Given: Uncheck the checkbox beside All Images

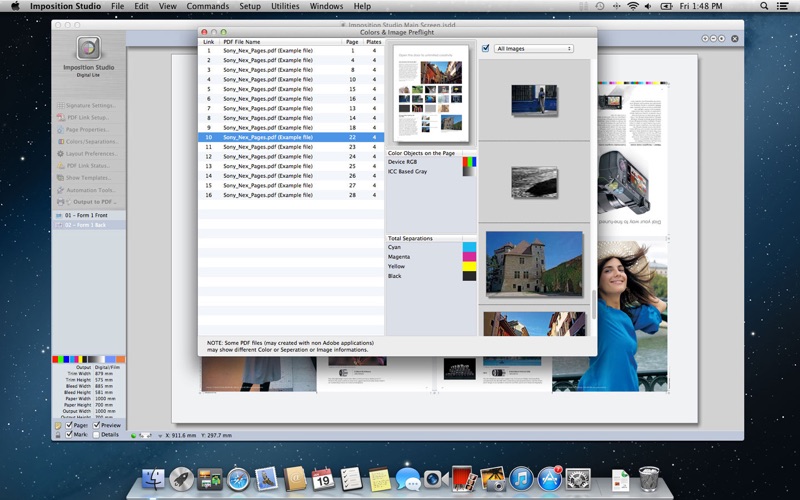Looking at the screenshot, I should [486, 48].
